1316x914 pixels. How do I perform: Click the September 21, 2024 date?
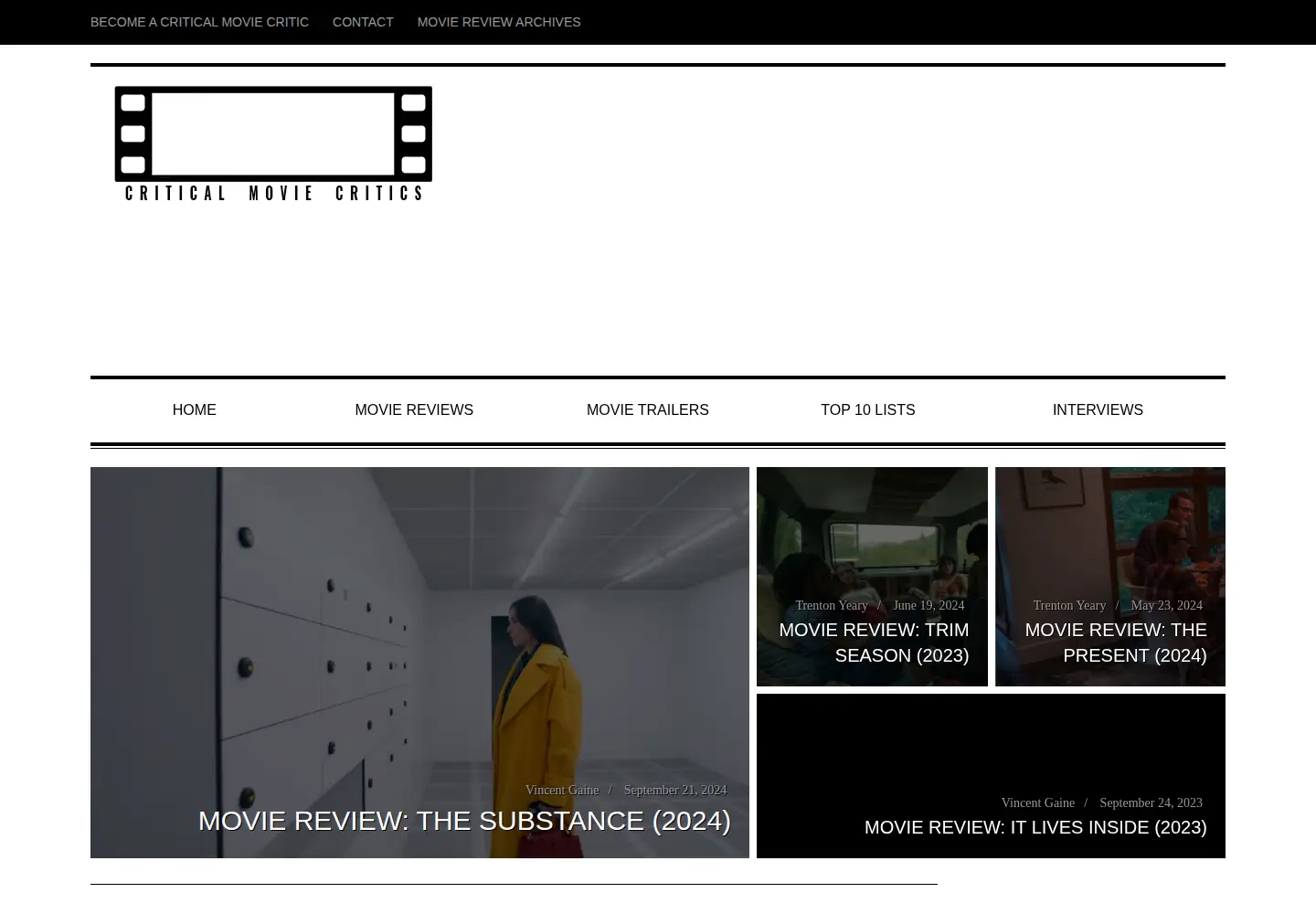pyautogui.click(x=675, y=791)
